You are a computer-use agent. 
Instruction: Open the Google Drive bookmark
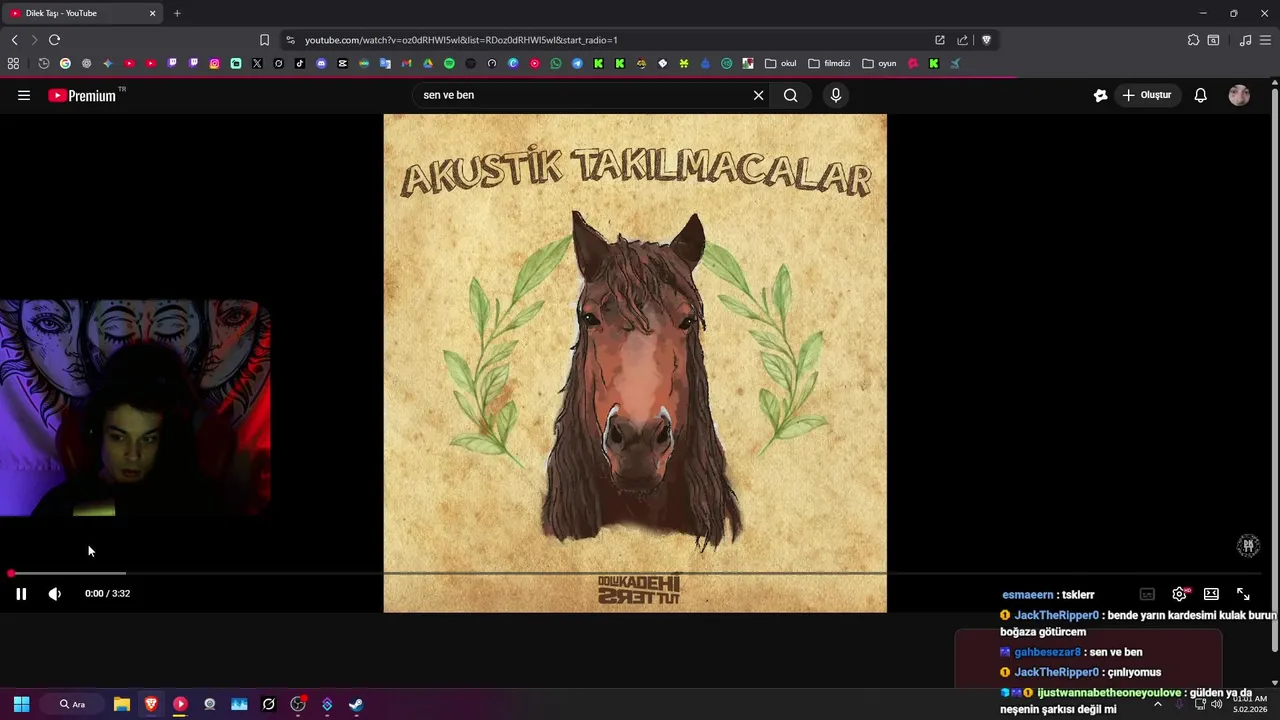(428, 63)
